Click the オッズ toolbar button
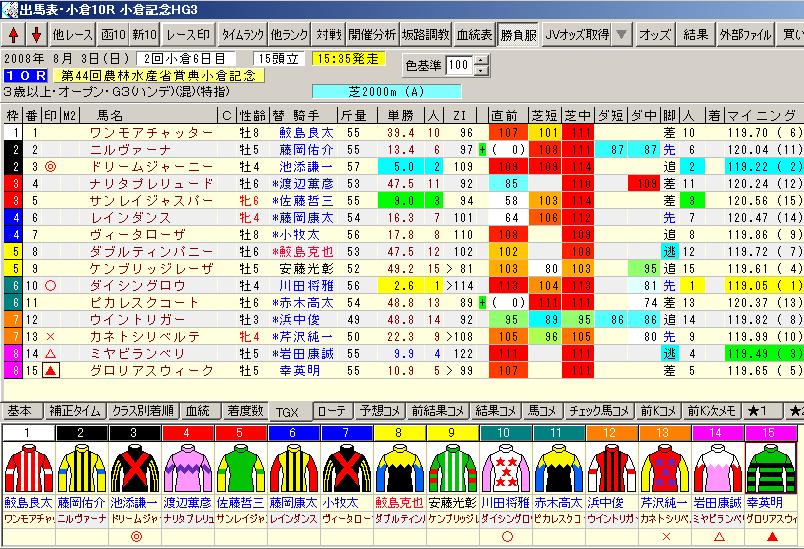Image resolution: width=804 pixels, height=549 pixels. point(655,35)
